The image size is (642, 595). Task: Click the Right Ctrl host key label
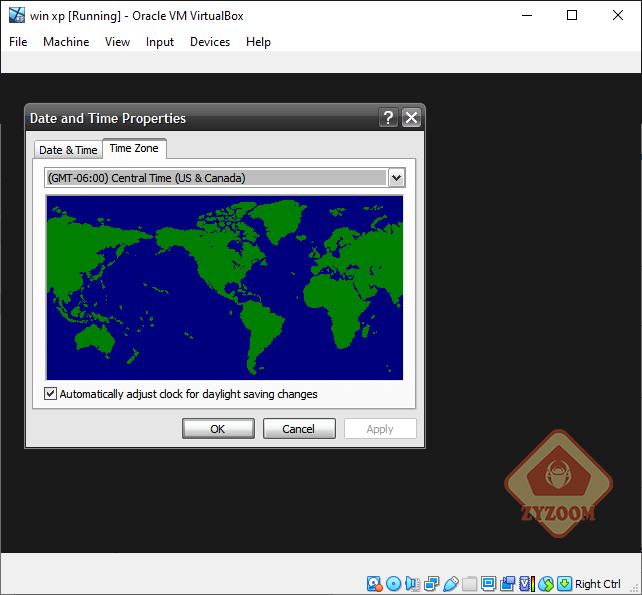click(x=597, y=584)
